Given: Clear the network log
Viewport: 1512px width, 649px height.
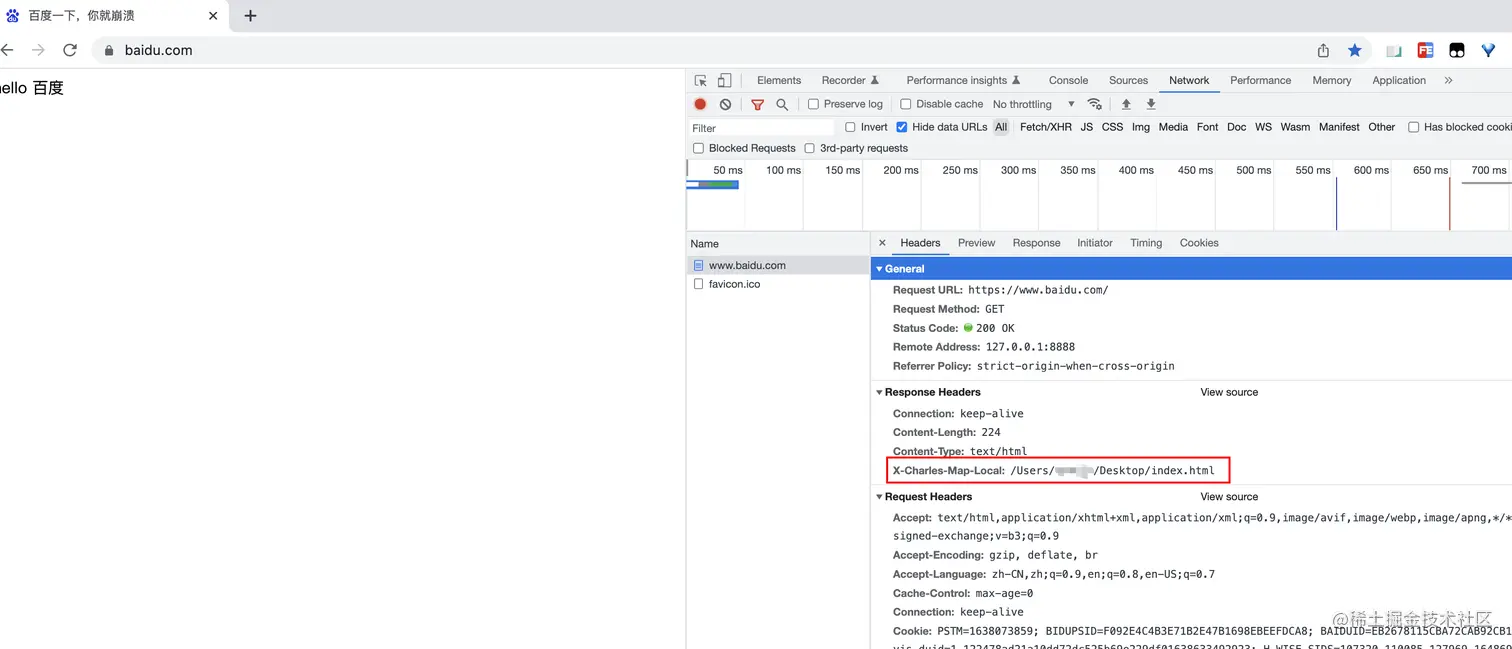Looking at the screenshot, I should [725, 104].
